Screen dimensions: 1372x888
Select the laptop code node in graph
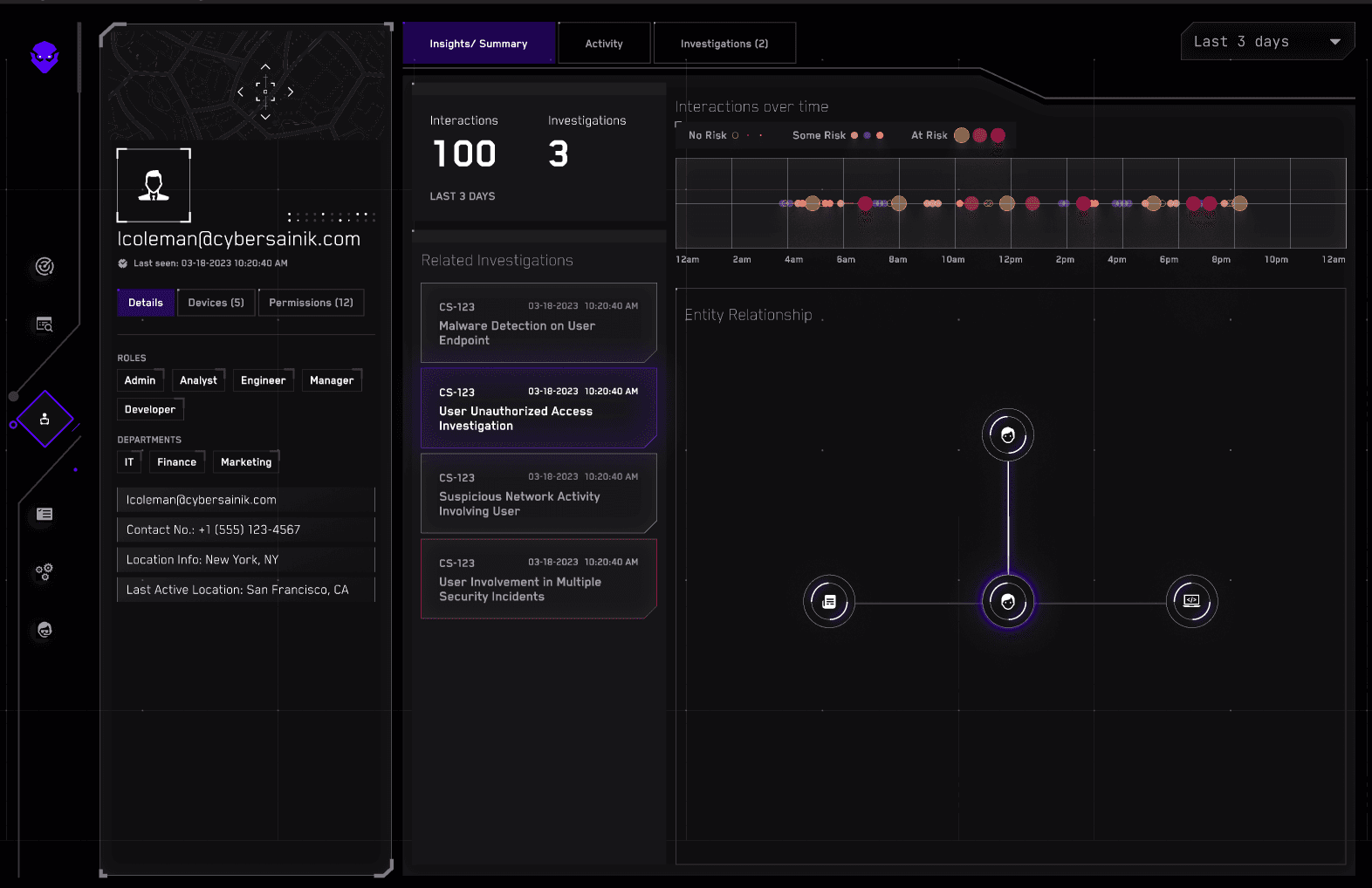click(x=1191, y=601)
